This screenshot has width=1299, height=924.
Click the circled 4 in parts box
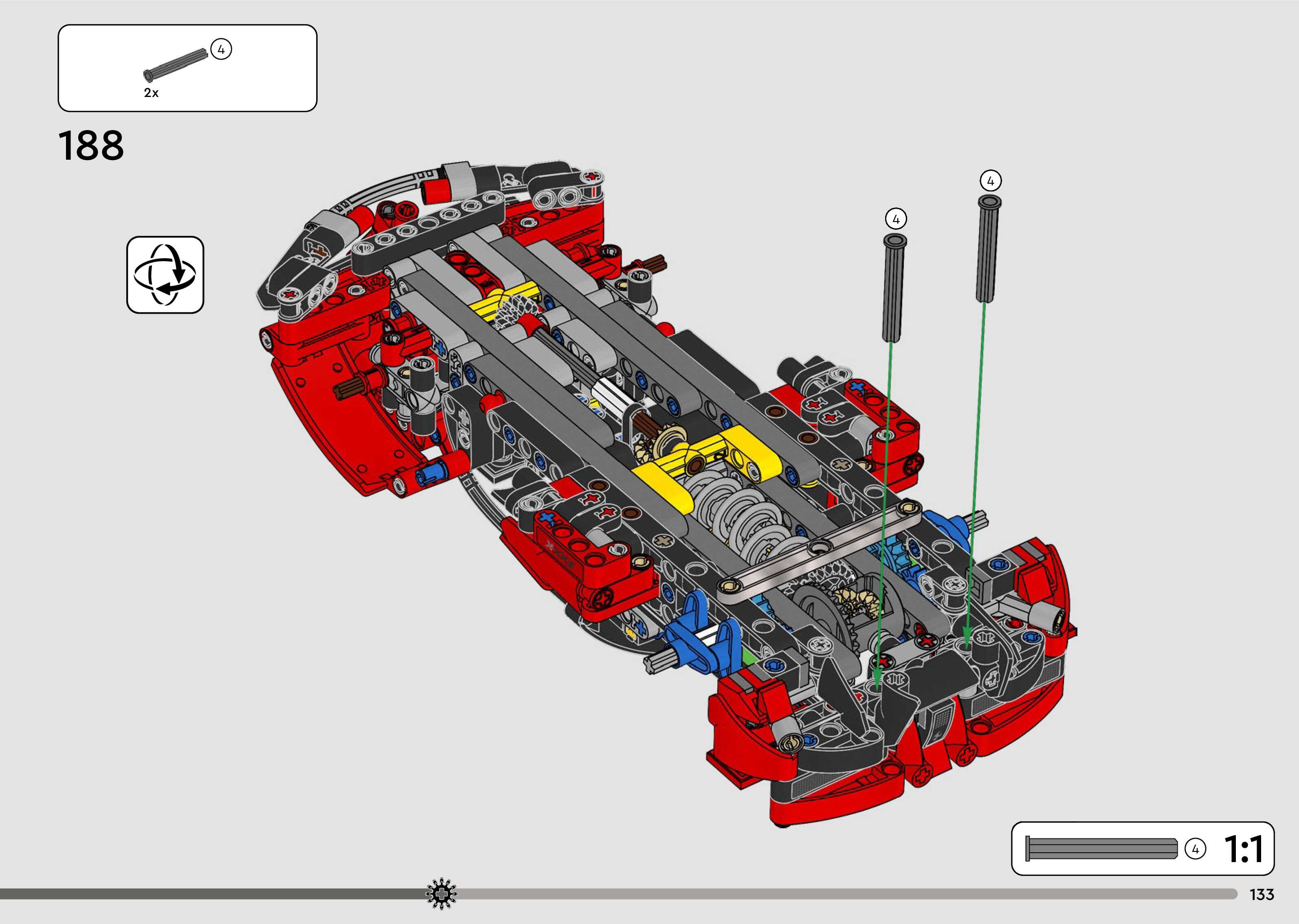pyautogui.click(x=221, y=50)
